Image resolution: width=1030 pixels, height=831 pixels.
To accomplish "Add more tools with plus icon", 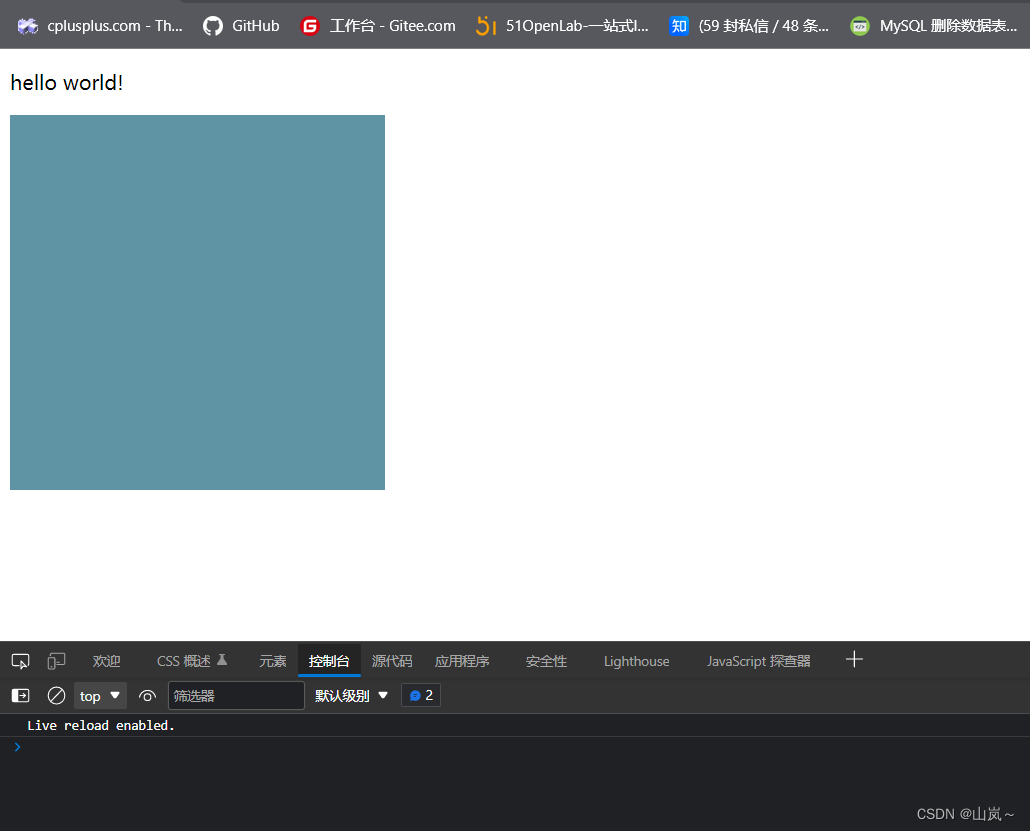I will click(854, 659).
